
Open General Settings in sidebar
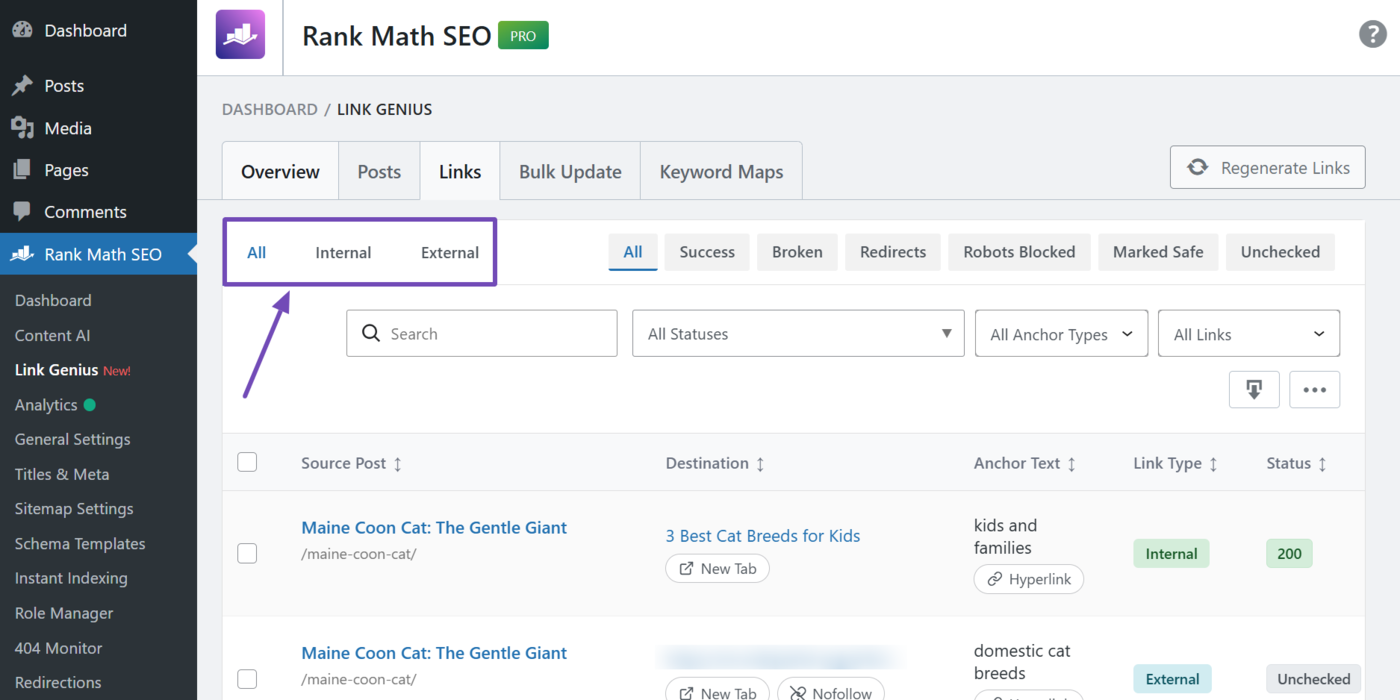72,439
